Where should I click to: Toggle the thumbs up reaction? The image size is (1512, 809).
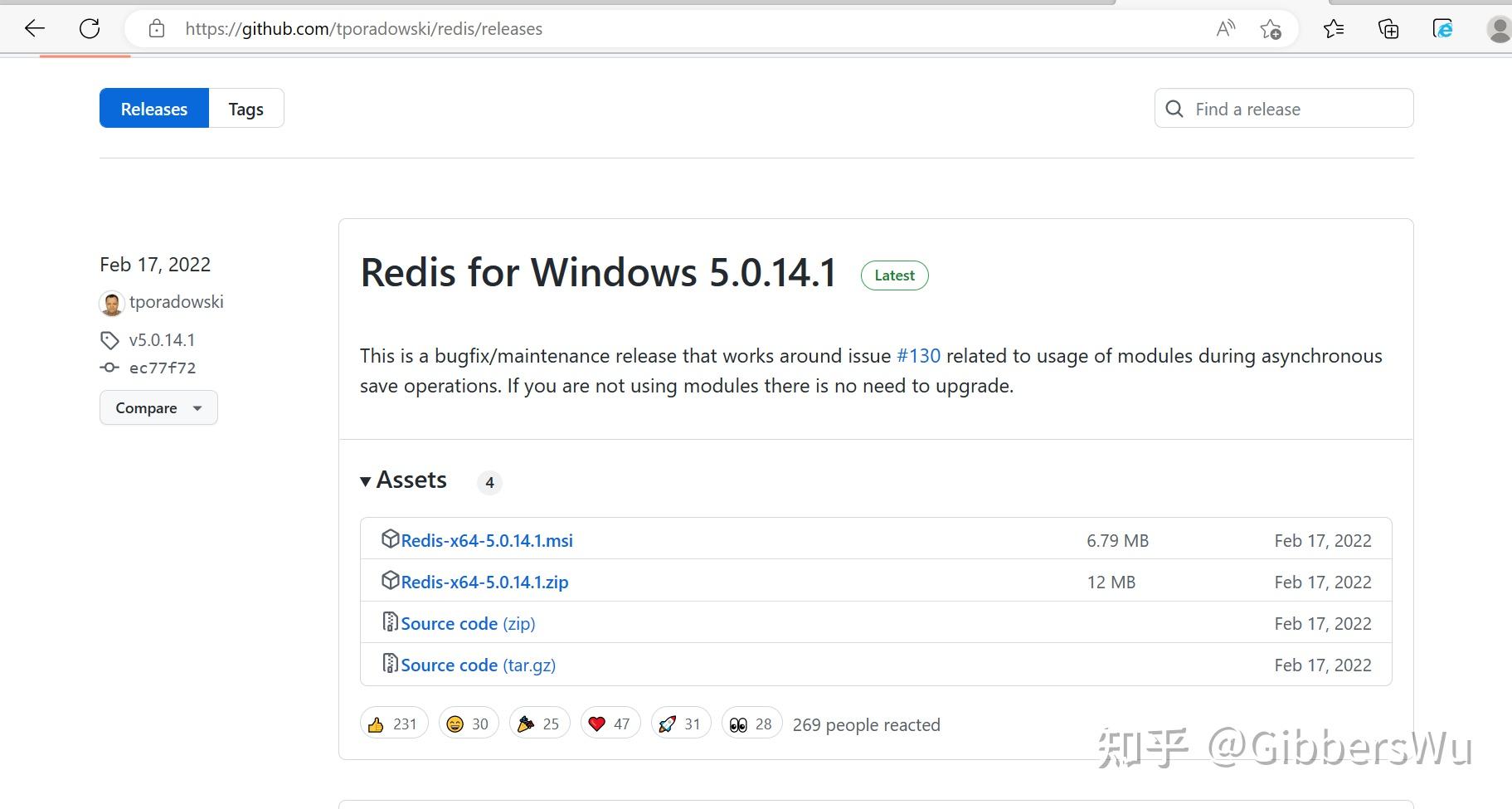[393, 723]
